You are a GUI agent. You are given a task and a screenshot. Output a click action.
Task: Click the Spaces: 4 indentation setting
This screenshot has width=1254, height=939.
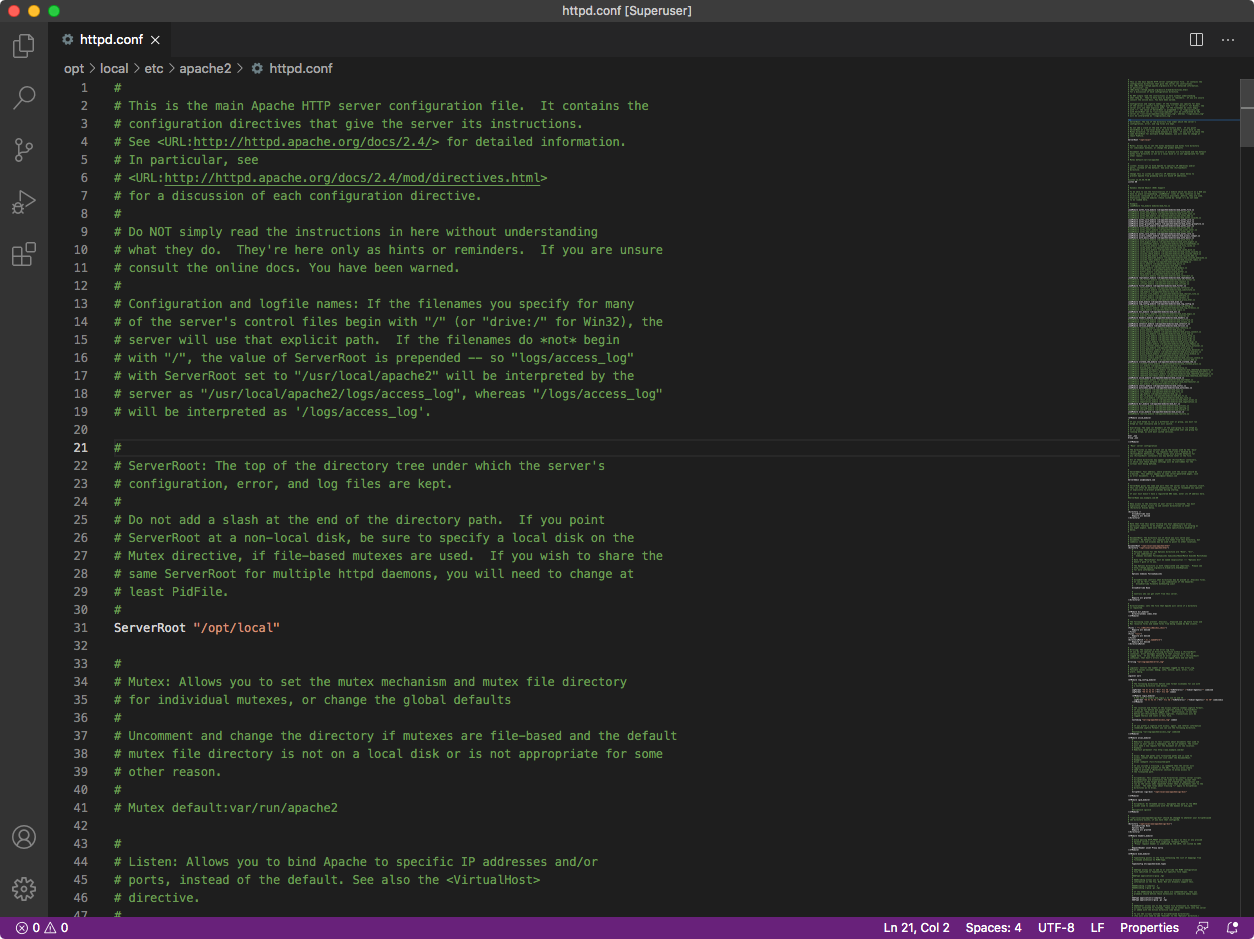pos(993,928)
